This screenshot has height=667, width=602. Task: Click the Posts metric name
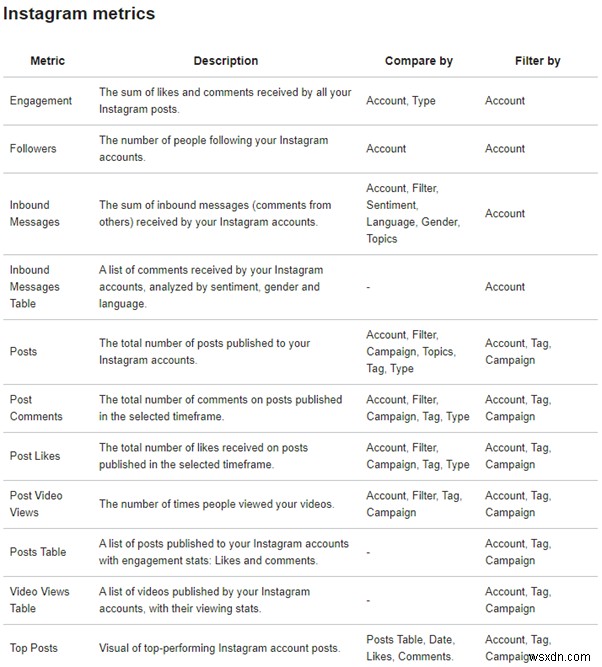pyautogui.click(x=25, y=352)
